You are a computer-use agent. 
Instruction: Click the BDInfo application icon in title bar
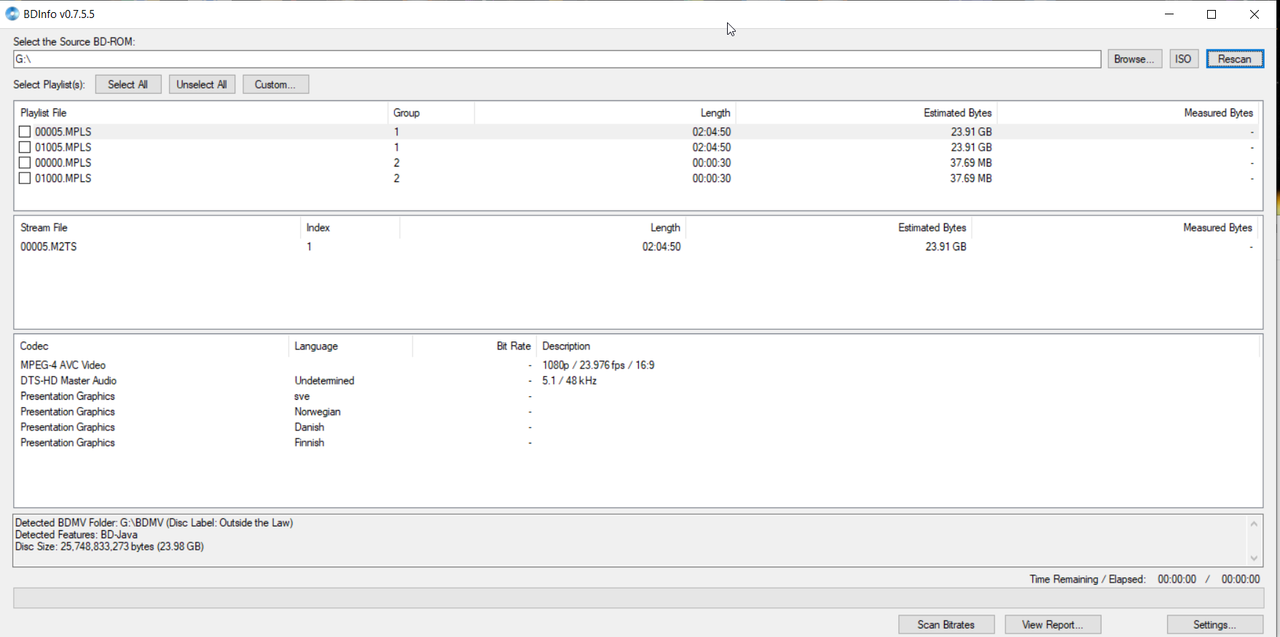click(x=13, y=14)
